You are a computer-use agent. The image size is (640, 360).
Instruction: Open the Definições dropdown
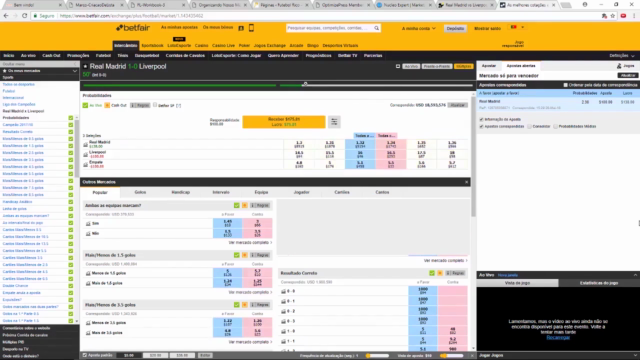pyautogui.click(x=622, y=56)
